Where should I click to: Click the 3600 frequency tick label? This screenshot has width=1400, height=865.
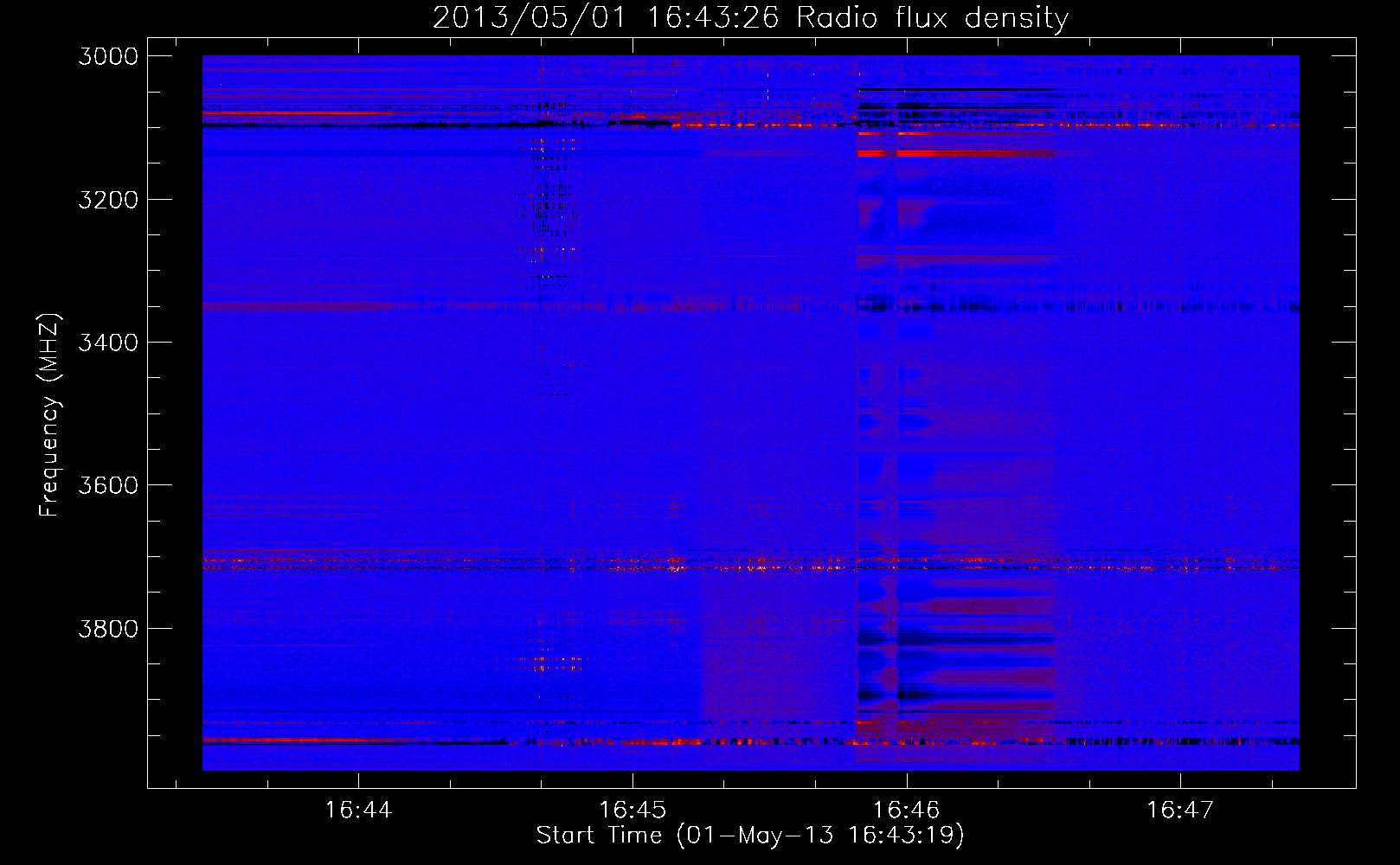[x=108, y=485]
